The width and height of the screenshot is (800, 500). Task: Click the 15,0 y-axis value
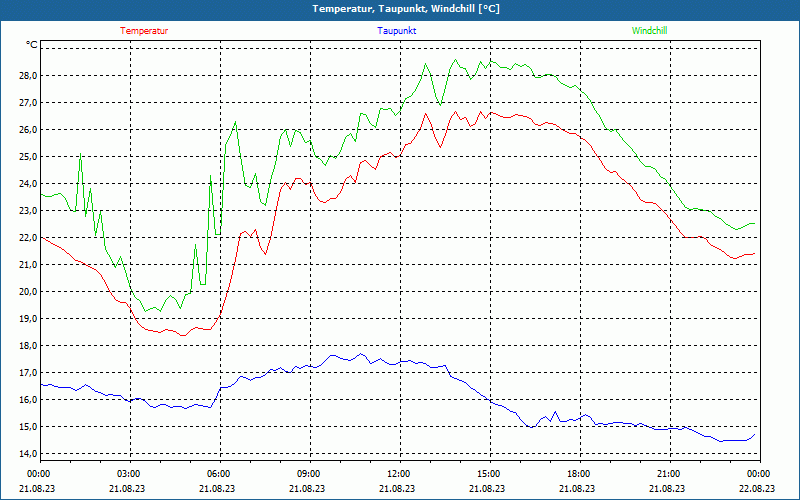[28, 427]
